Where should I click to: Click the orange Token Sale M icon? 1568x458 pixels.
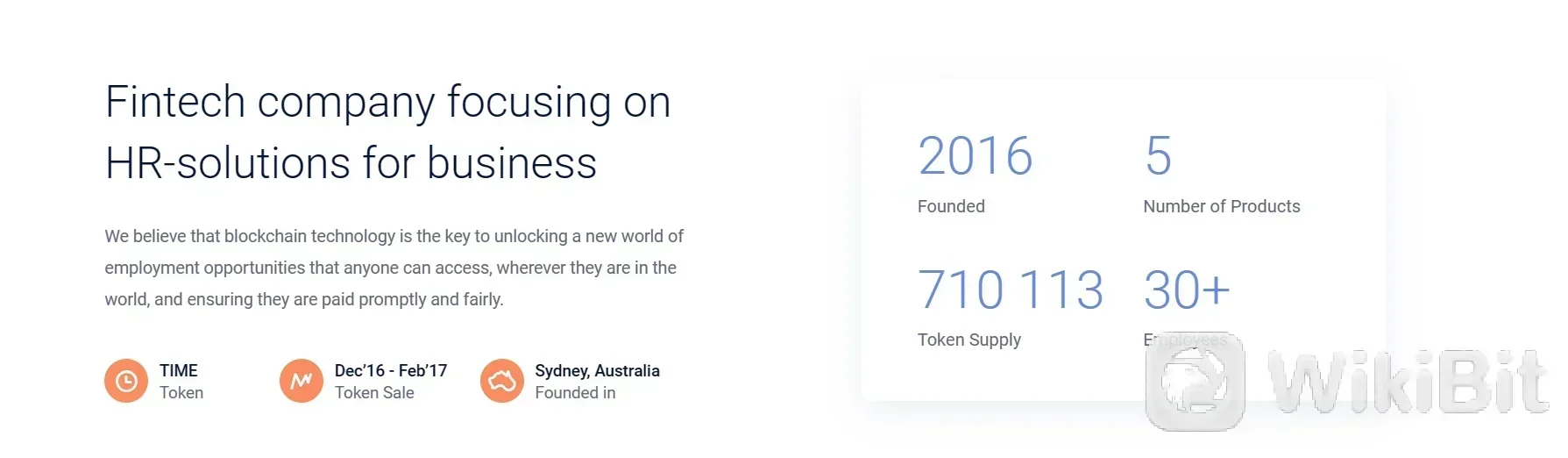(302, 381)
